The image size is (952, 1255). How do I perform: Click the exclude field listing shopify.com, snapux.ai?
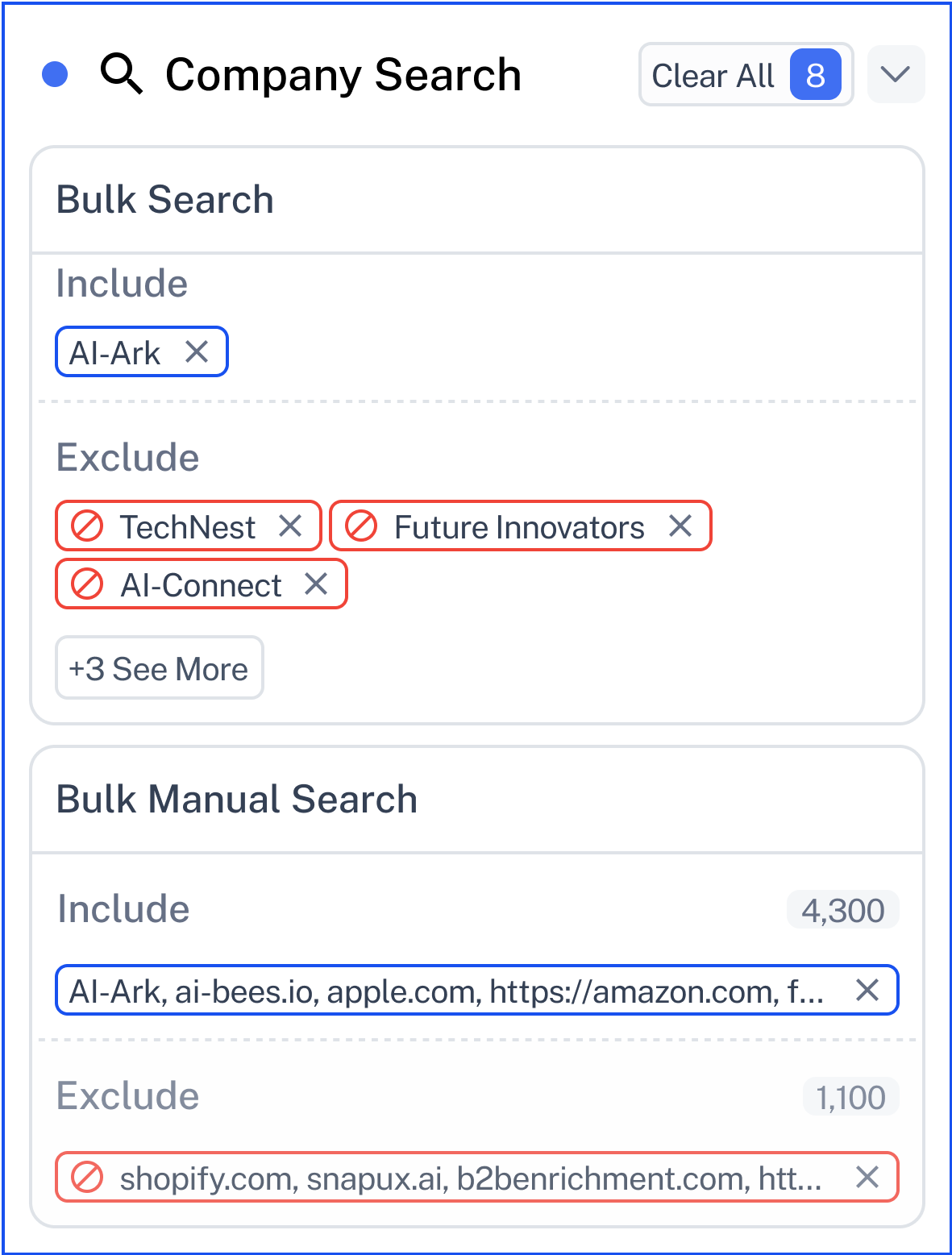click(x=476, y=1177)
